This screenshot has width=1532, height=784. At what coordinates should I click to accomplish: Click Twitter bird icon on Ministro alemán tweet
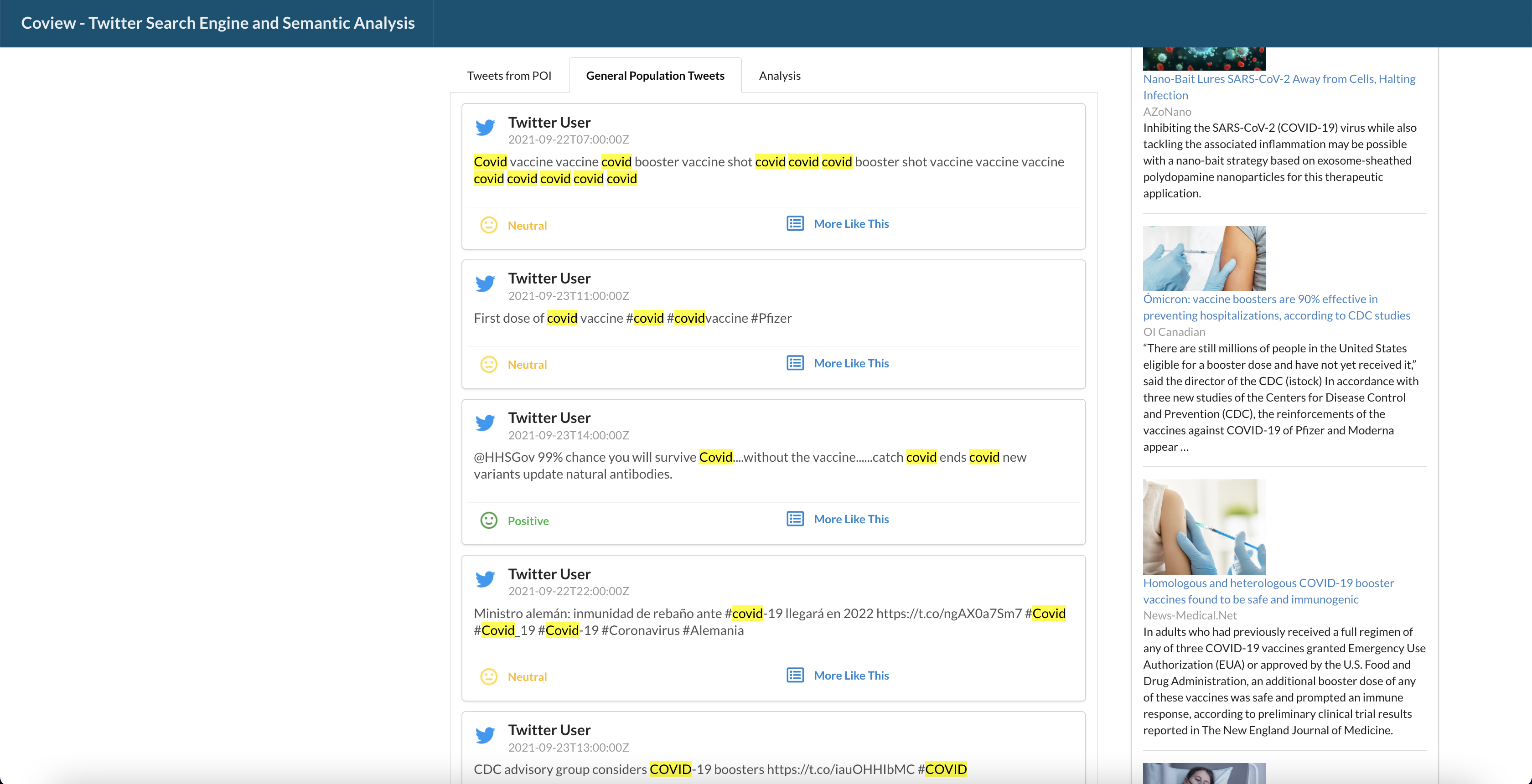point(485,579)
